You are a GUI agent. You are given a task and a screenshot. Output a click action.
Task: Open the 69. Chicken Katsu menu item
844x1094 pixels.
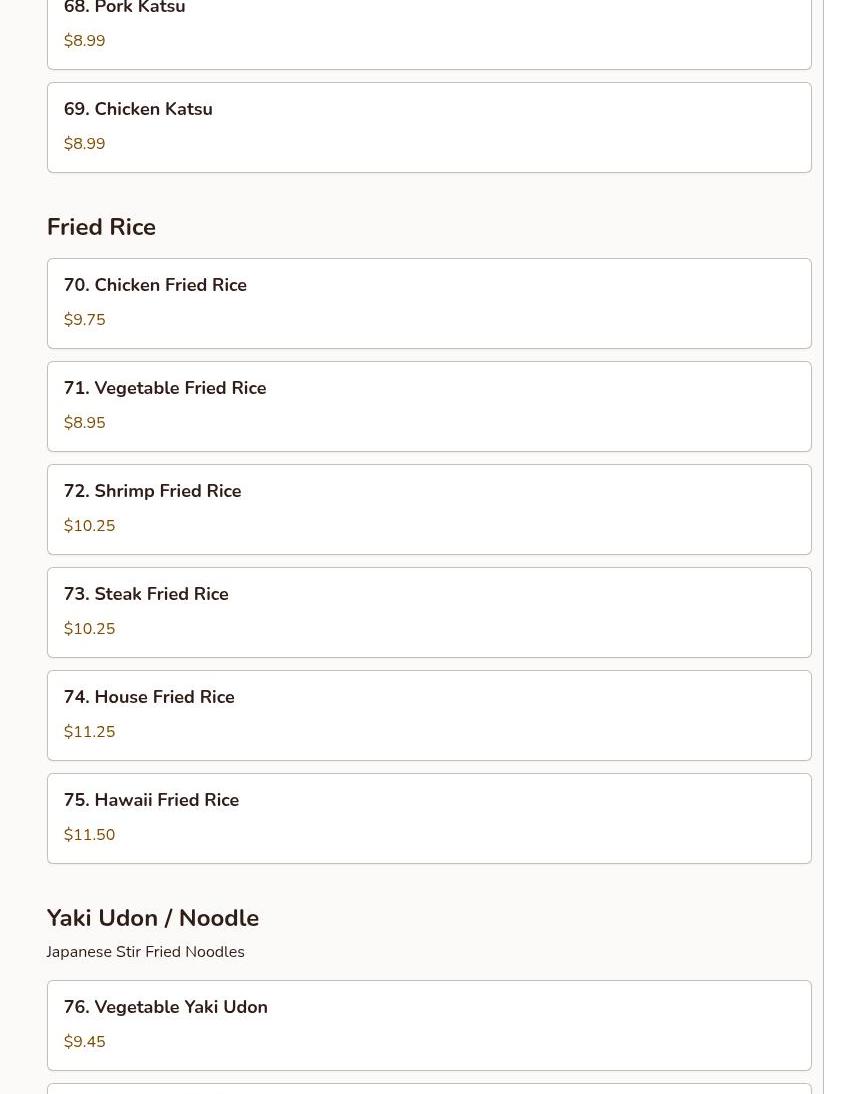point(428,127)
